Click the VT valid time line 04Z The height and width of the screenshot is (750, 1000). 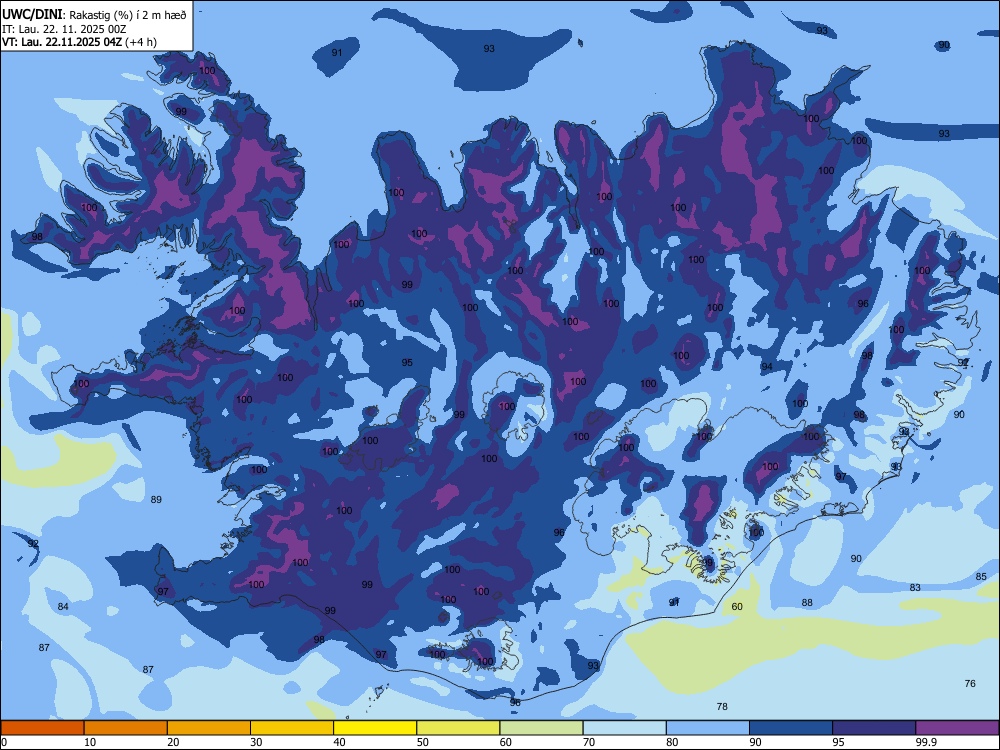[x=79, y=42]
